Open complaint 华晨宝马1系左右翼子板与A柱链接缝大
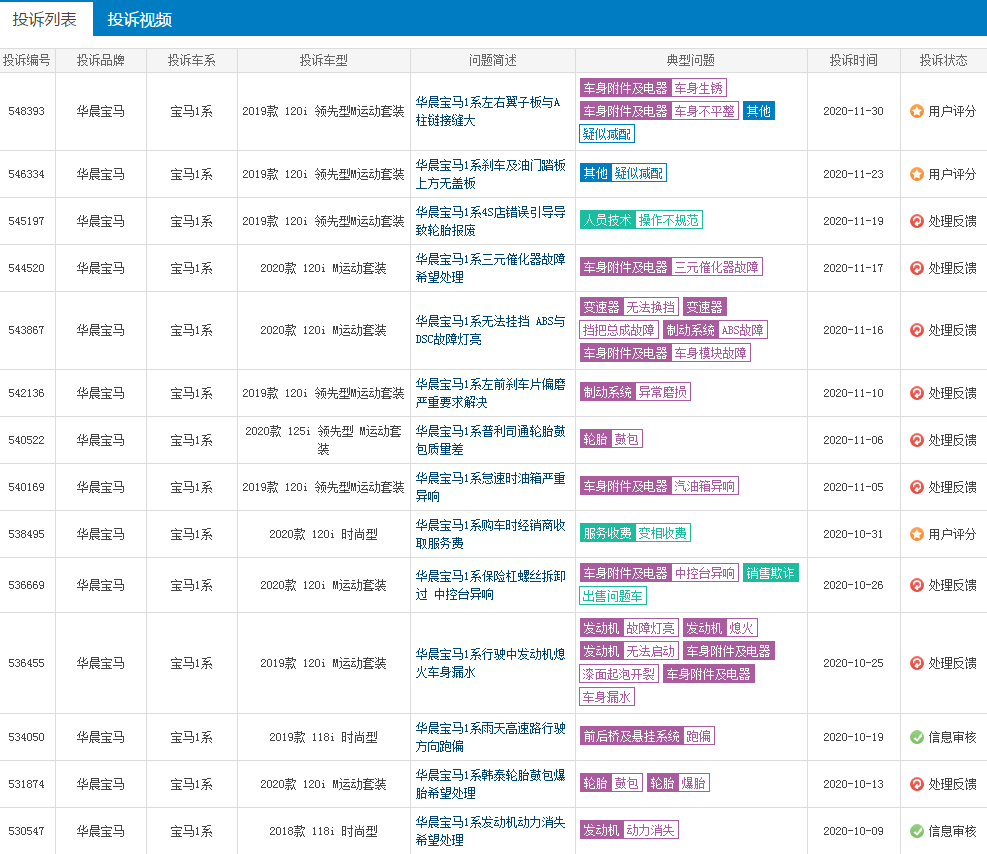The image size is (987, 854). 488,111
